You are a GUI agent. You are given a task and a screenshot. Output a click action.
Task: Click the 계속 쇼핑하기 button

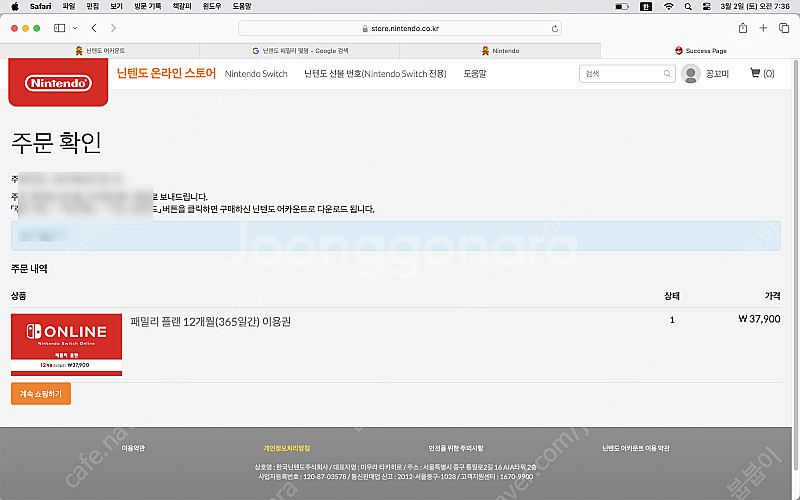(x=41, y=394)
